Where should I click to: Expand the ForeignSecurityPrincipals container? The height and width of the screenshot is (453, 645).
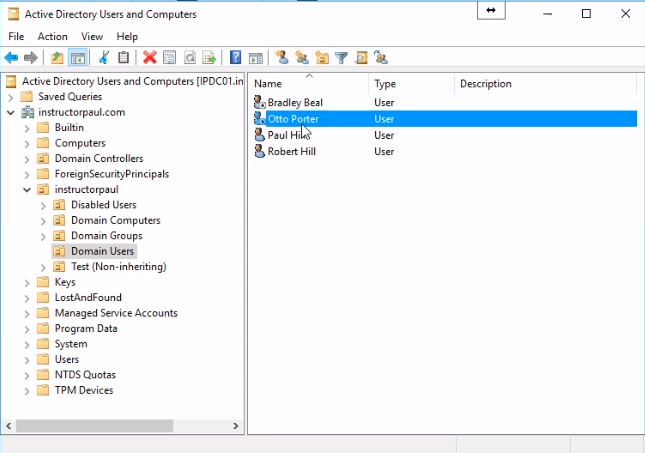coord(27,174)
